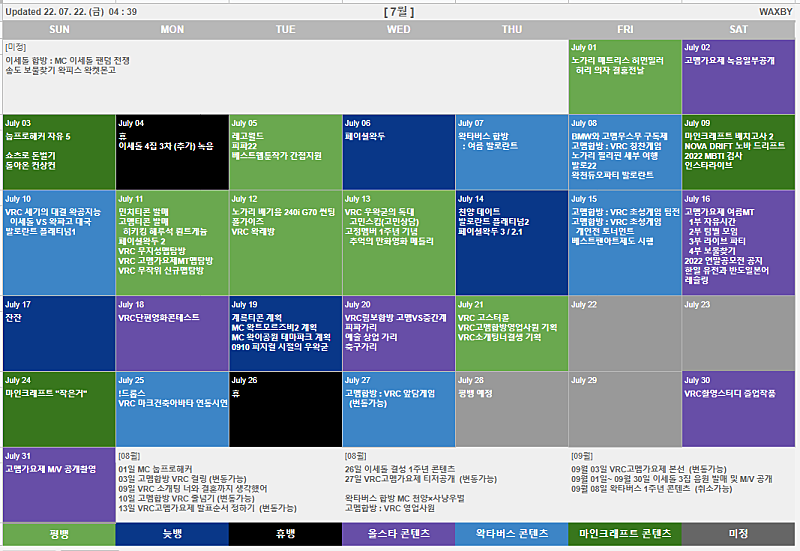
Task: Click the July 10 date label
Action: (x=18, y=199)
